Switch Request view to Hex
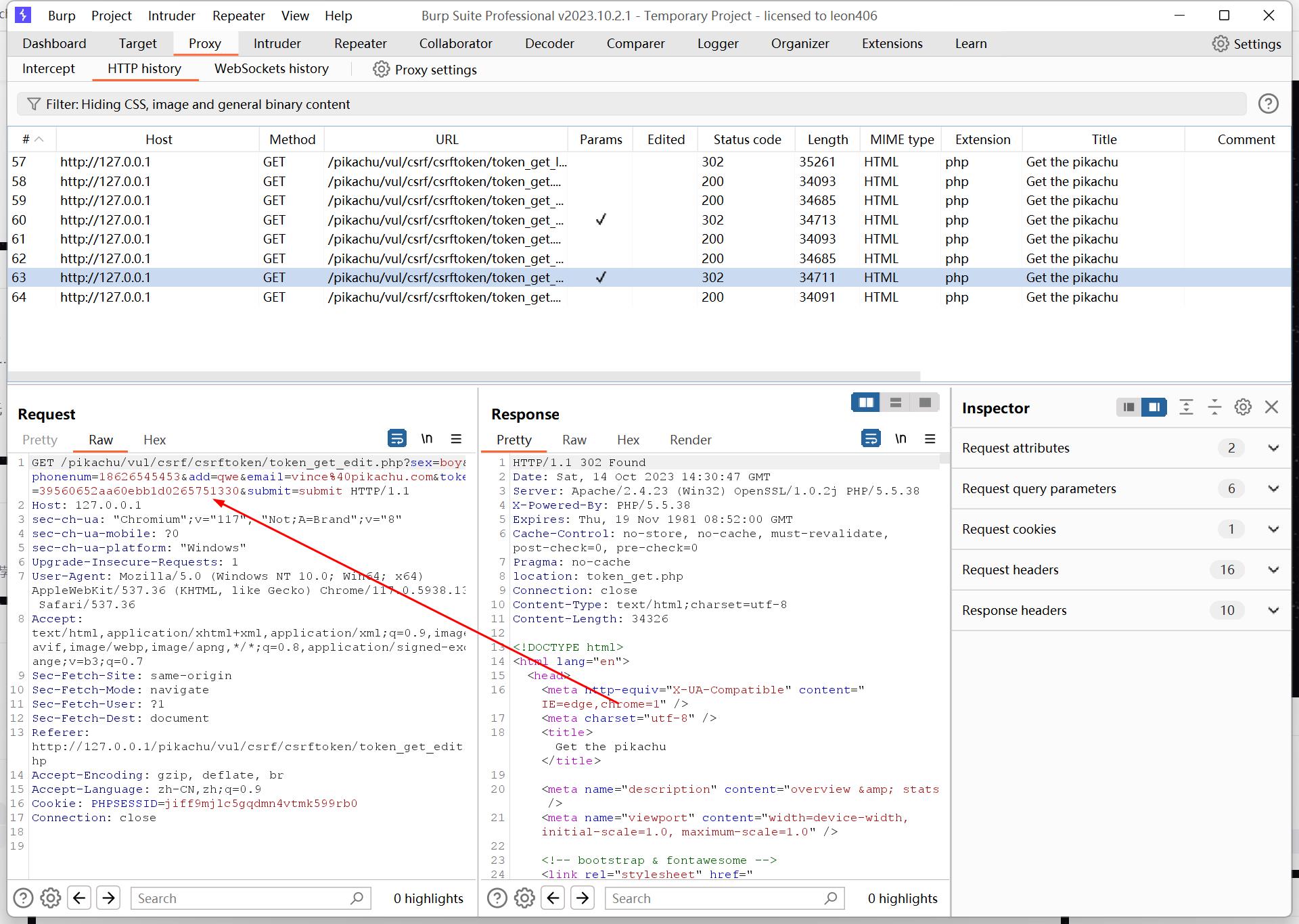This screenshot has width=1299, height=924. click(x=154, y=440)
